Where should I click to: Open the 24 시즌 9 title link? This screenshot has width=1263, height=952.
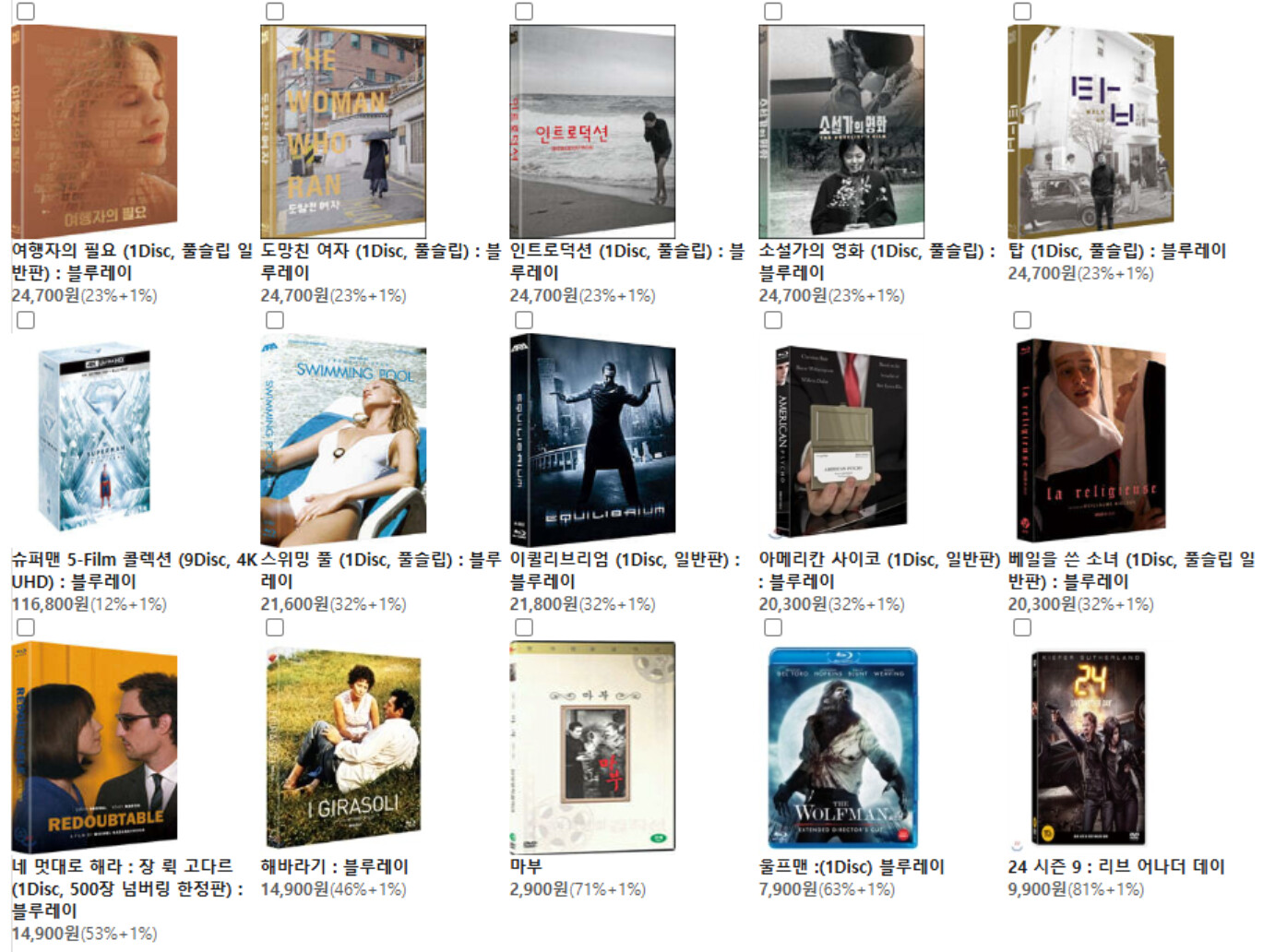coord(1116,866)
